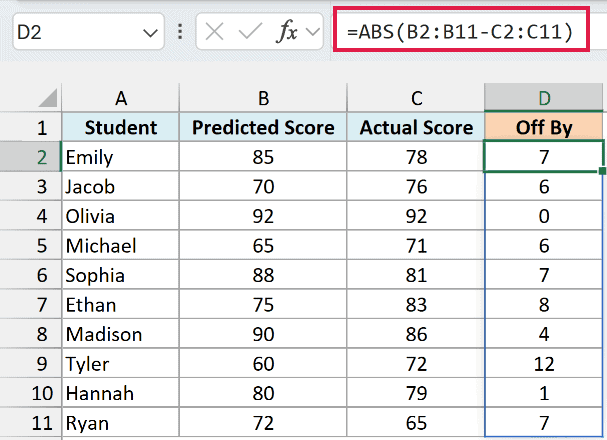Select the cell containing Madison
The width and height of the screenshot is (607, 440).
click(x=120, y=334)
